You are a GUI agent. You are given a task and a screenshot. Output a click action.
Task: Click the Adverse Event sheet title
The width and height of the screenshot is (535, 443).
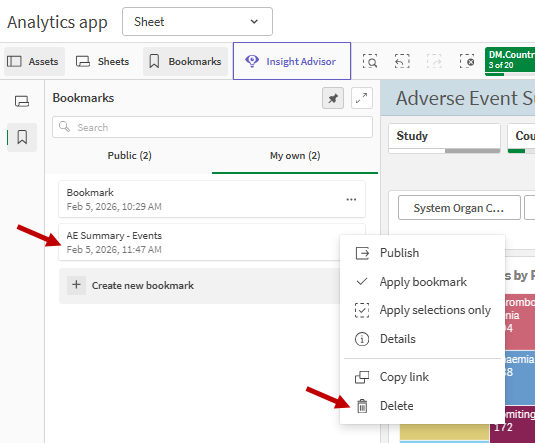465,98
